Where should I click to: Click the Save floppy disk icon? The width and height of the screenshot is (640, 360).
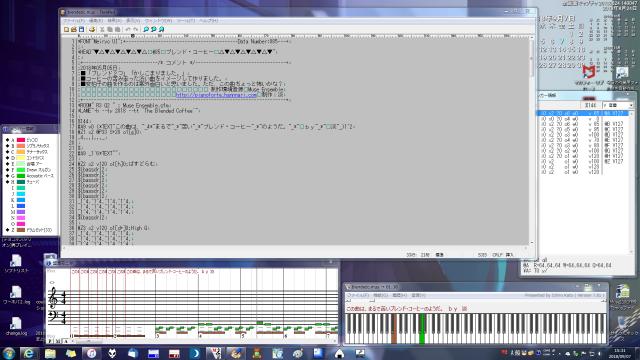(81, 29)
